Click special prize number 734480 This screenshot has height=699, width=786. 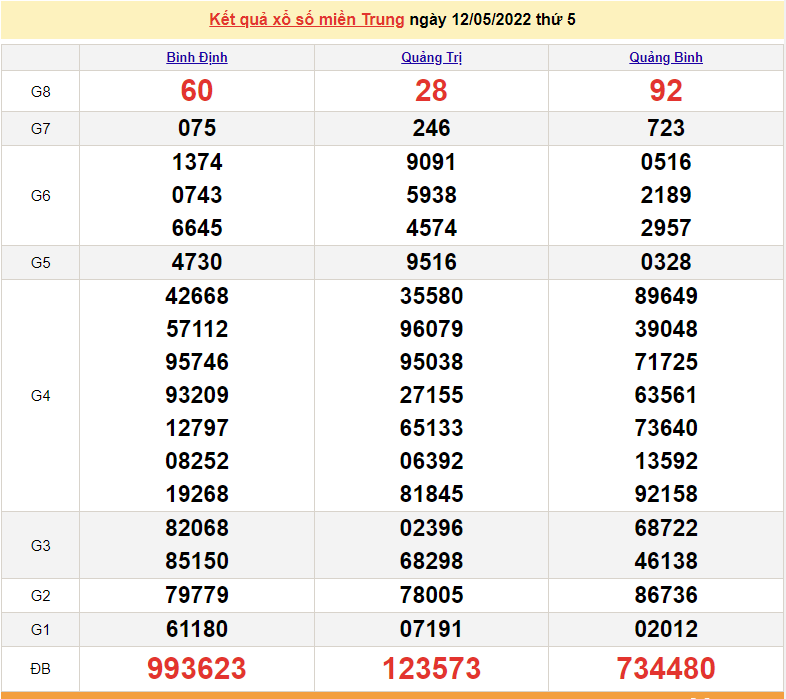[666, 668]
